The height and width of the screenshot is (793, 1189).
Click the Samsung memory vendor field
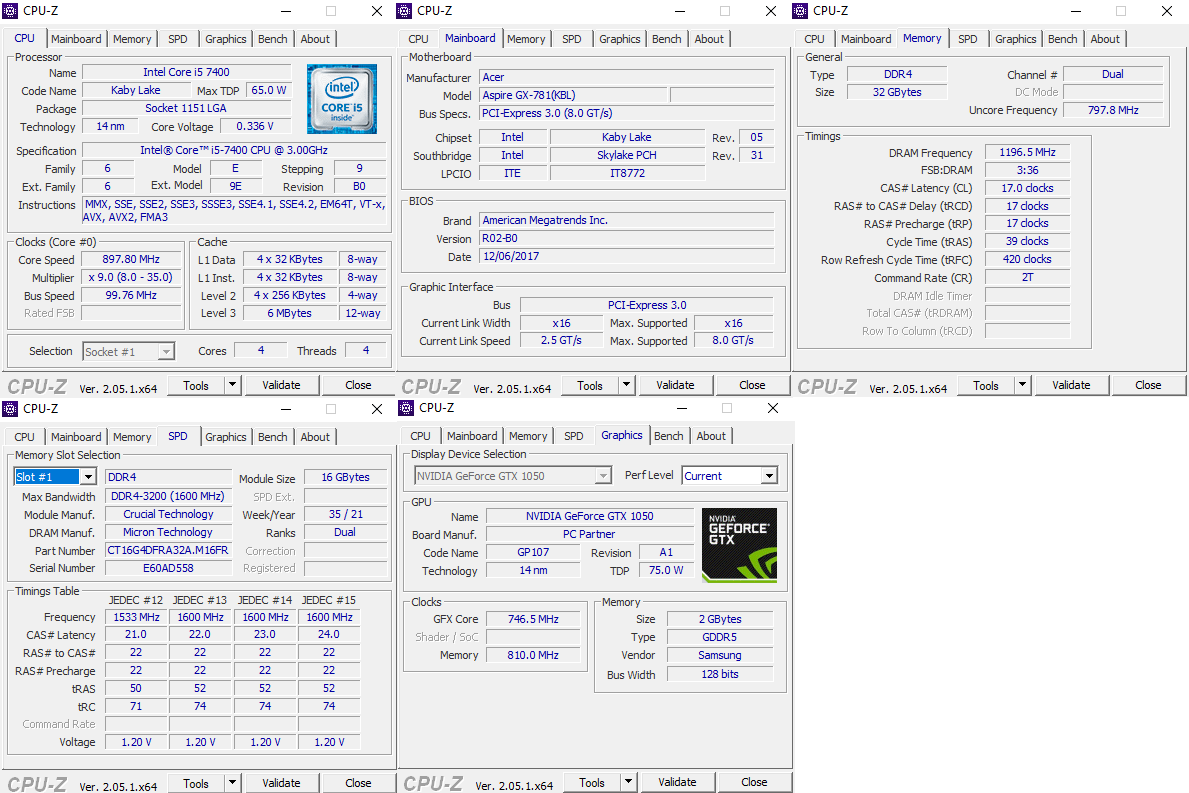coord(720,655)
